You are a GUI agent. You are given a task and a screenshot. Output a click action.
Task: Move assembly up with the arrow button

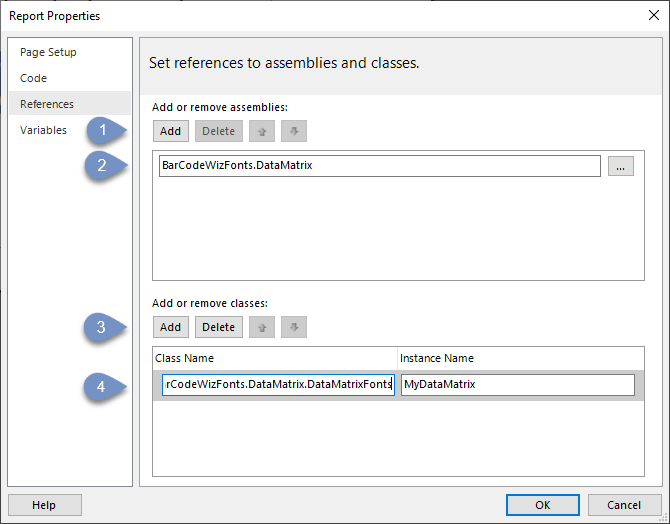(x=262, y=131)
